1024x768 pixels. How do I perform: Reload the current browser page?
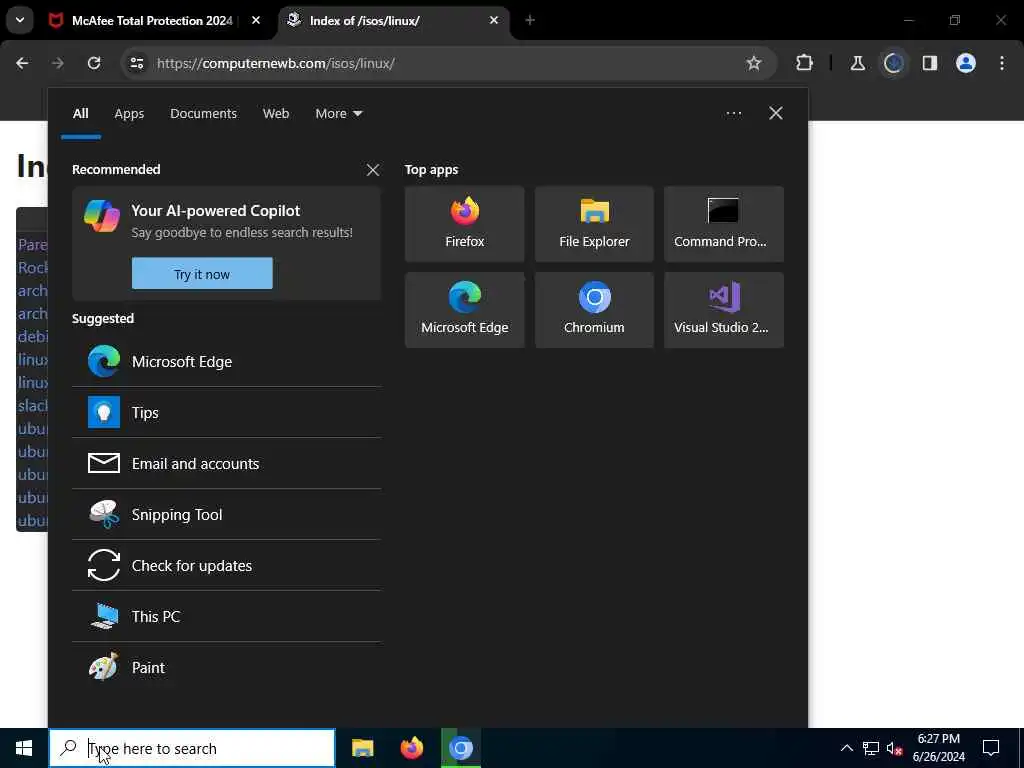[94, 63]
